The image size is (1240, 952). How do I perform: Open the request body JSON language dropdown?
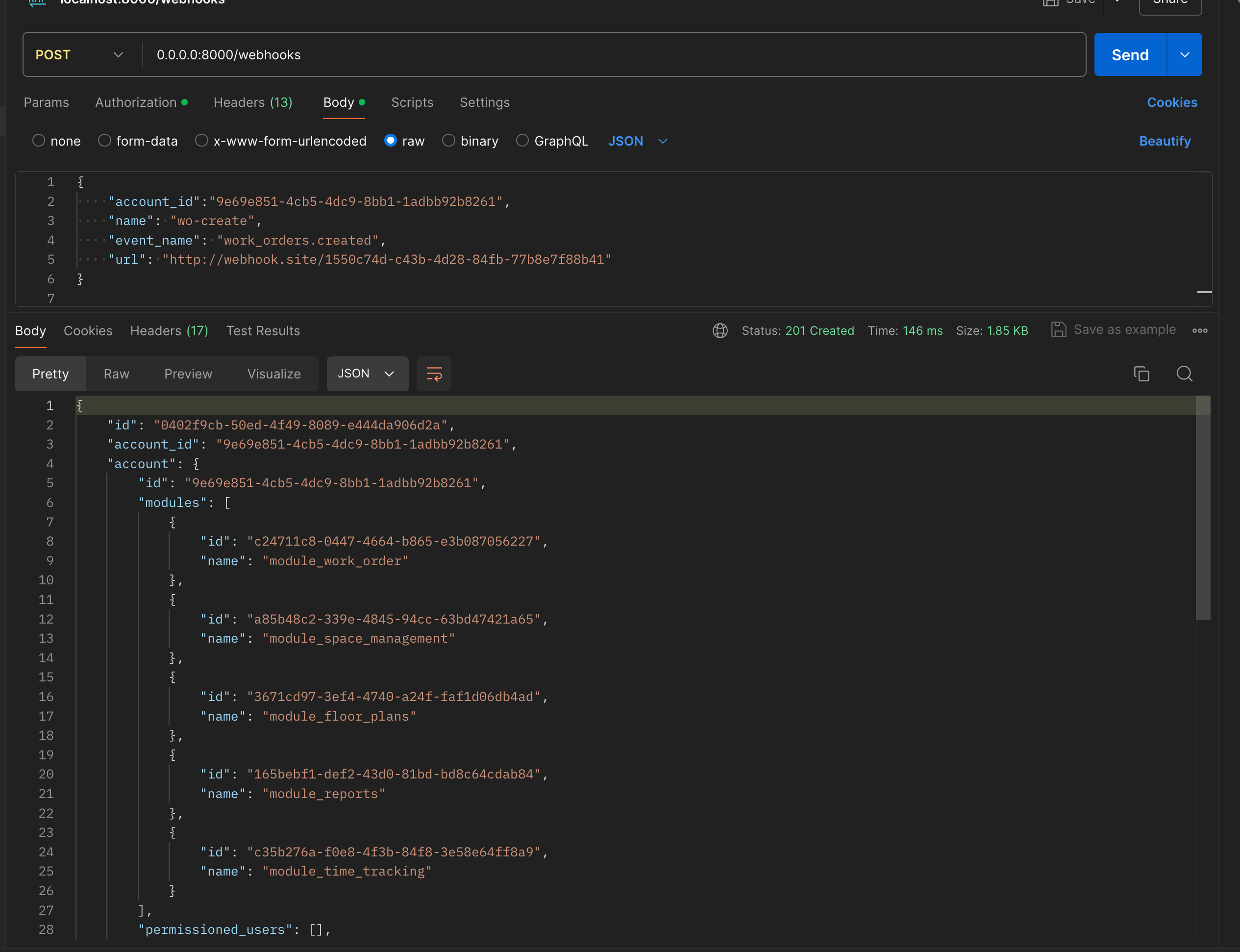[638, 141]
